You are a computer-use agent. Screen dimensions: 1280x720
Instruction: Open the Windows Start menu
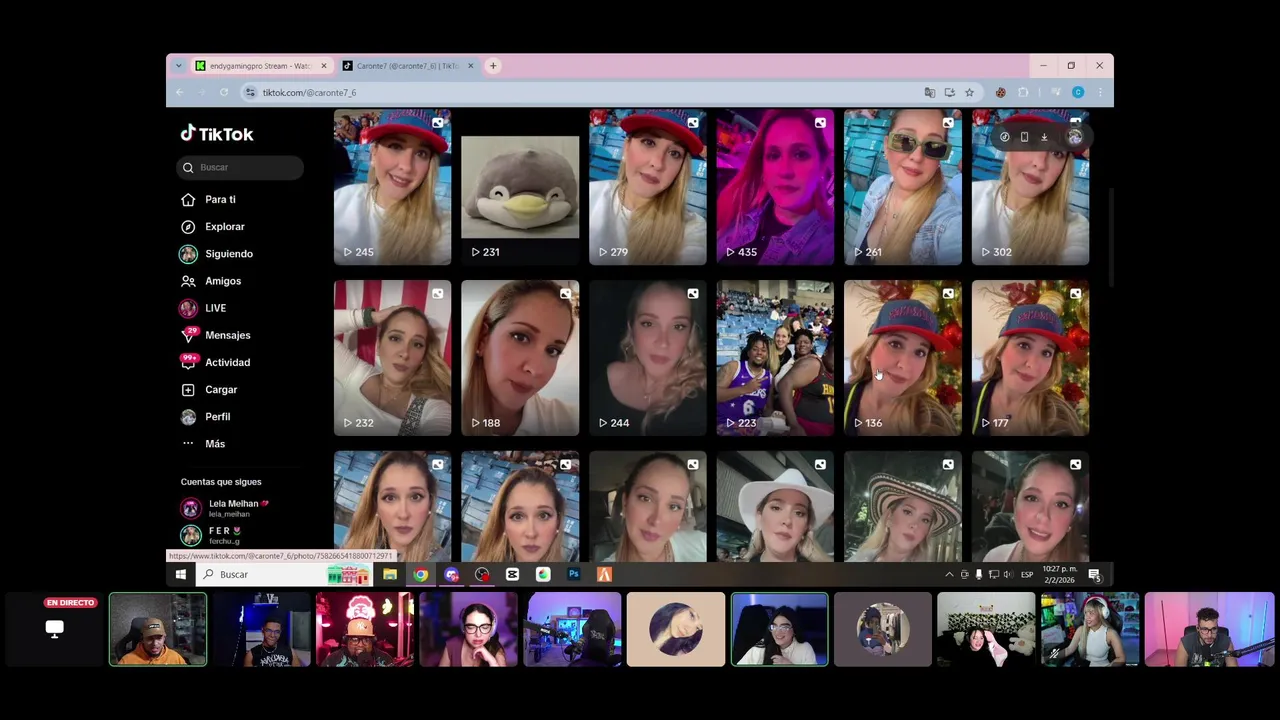[x=180, y=574]
